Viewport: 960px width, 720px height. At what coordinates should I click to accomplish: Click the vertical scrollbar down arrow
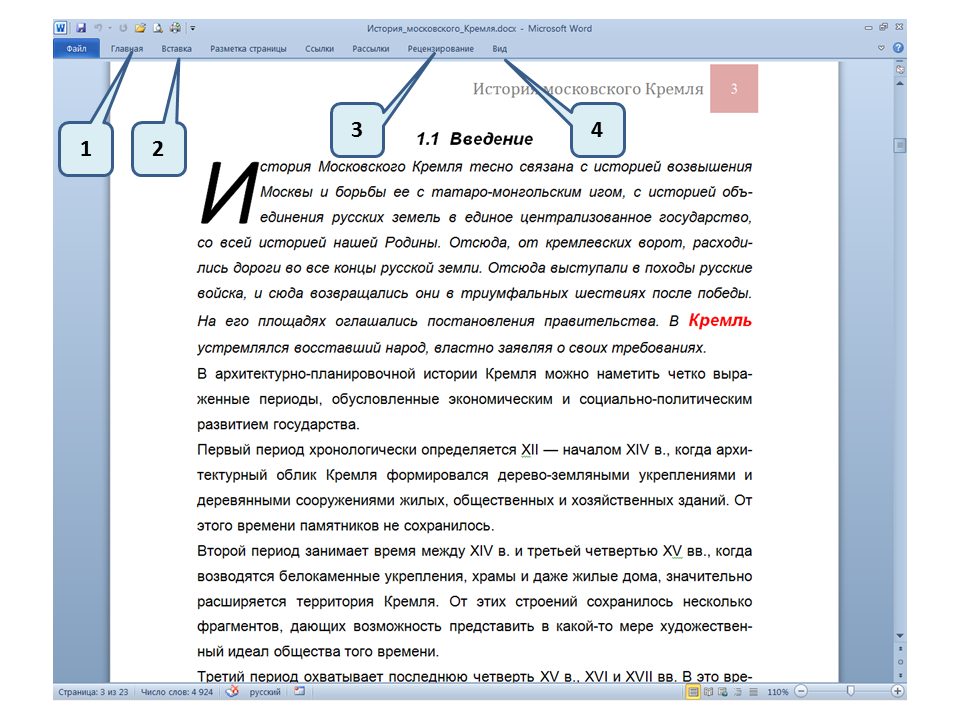900,636
